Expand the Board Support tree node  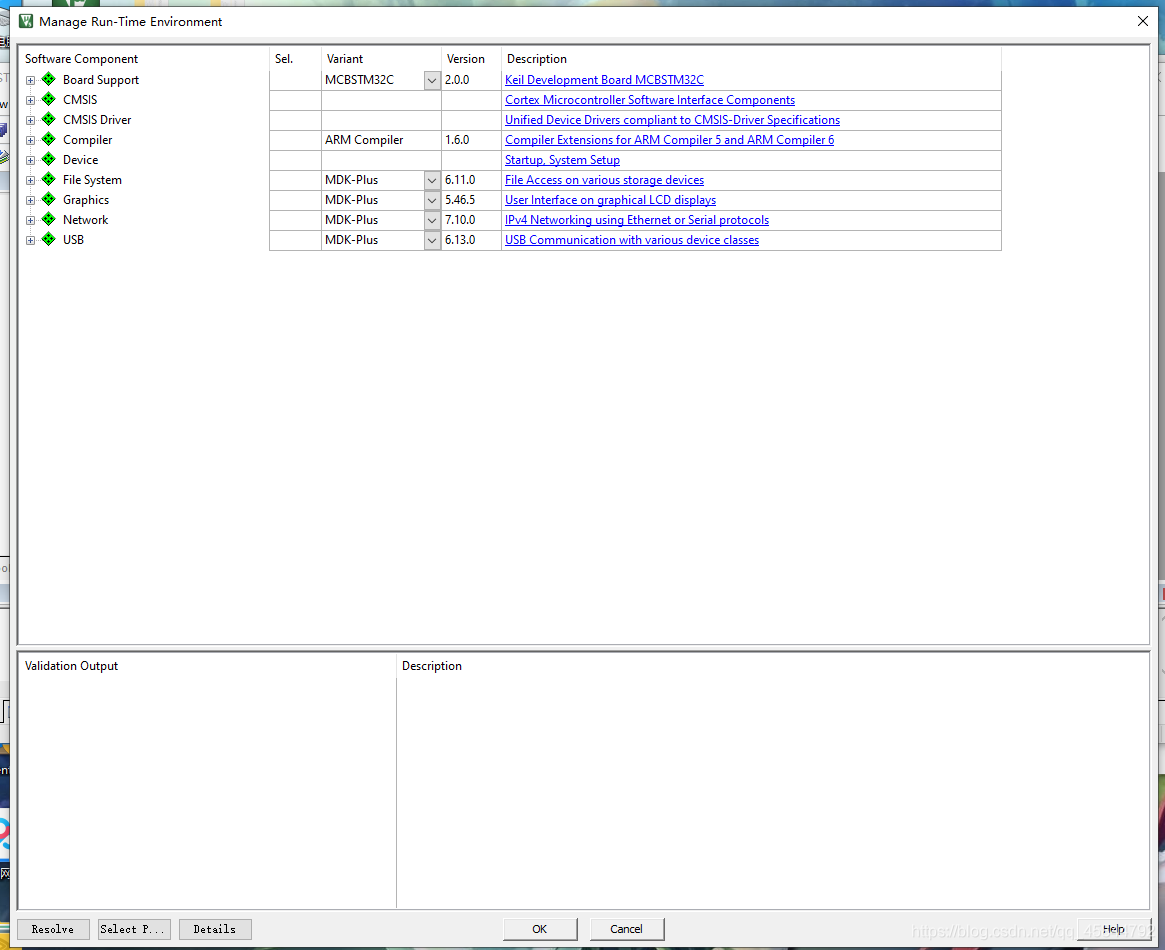[30, 80]
